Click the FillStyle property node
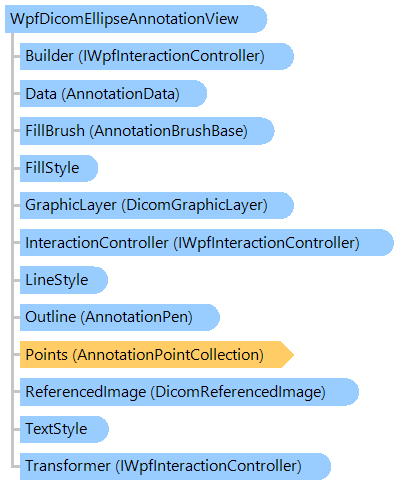The width and height of the screenshot is (412, 484). point(59,168)
